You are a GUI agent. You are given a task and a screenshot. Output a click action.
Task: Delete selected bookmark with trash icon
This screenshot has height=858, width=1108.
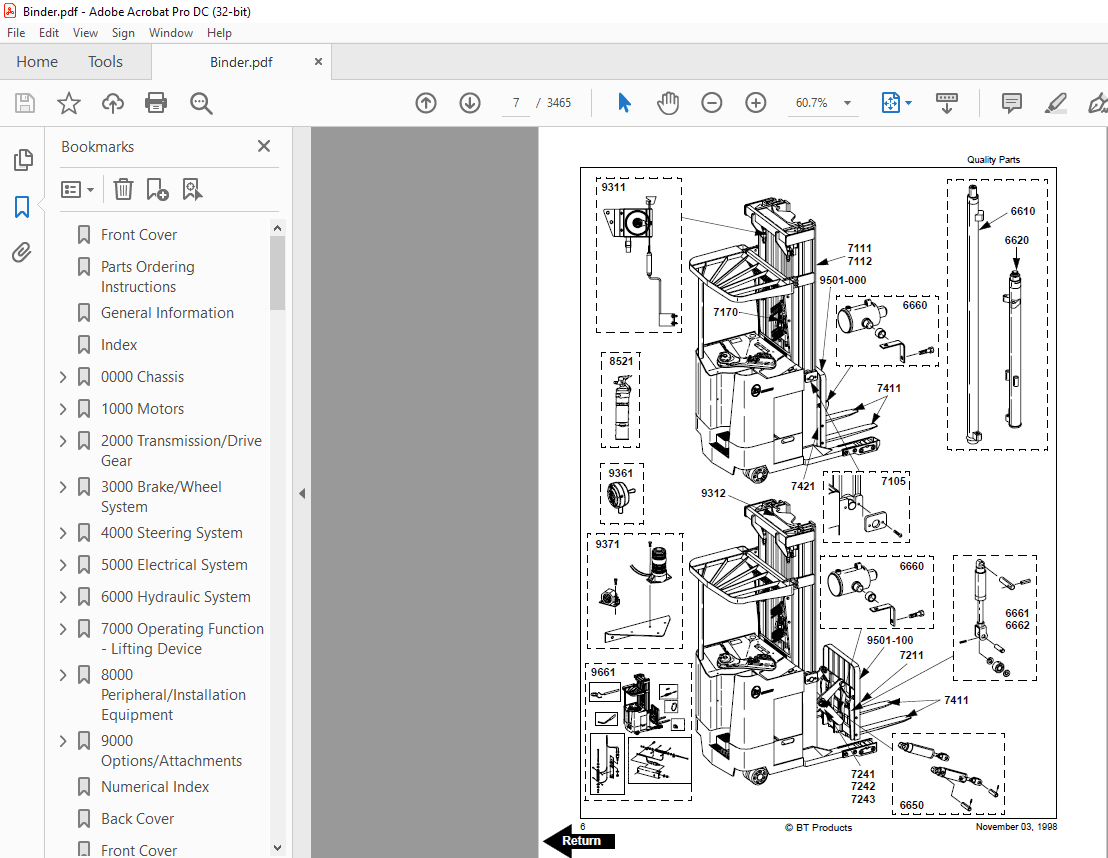(123, 189)
